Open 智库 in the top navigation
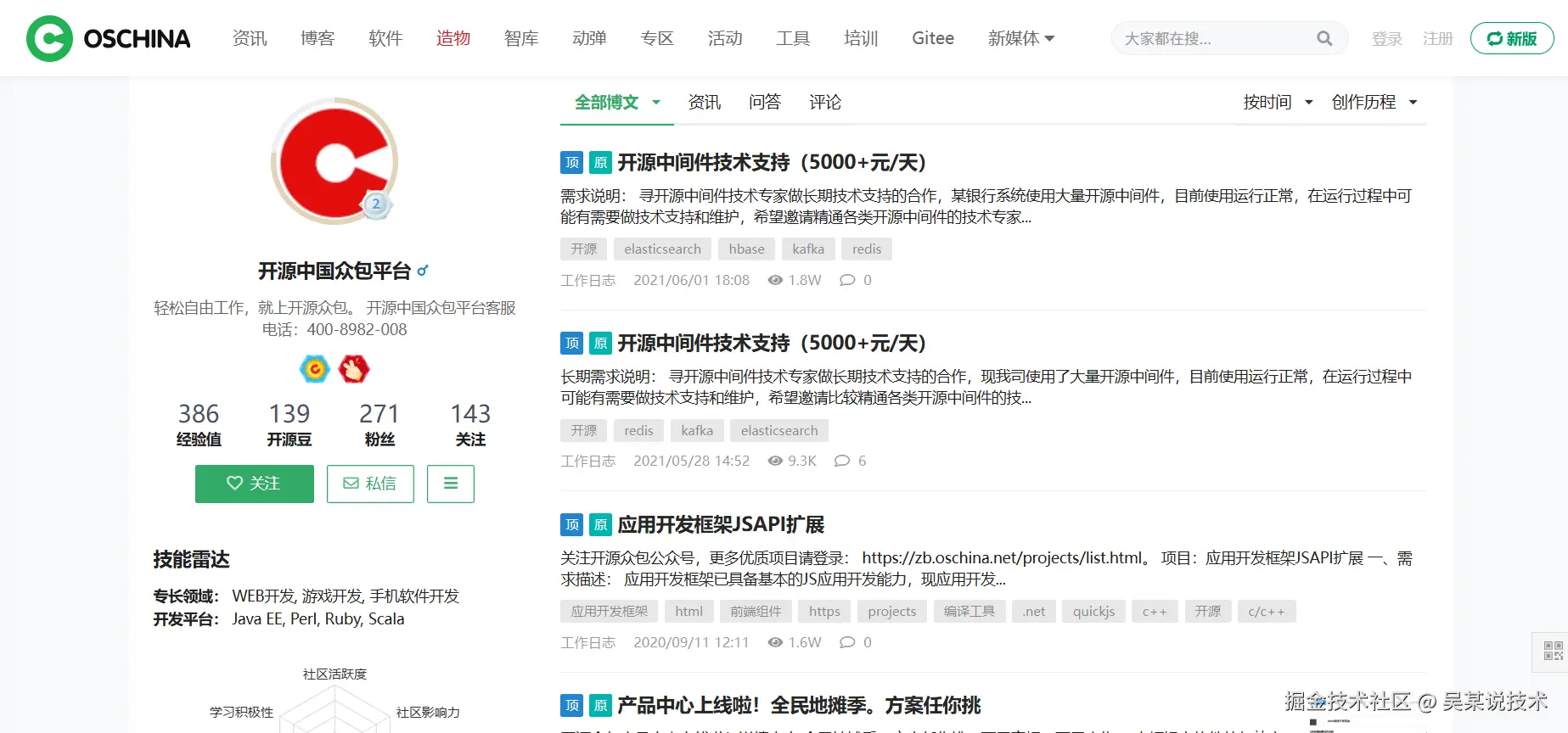This screenshot has height=733, width=1568. (521, 38)
